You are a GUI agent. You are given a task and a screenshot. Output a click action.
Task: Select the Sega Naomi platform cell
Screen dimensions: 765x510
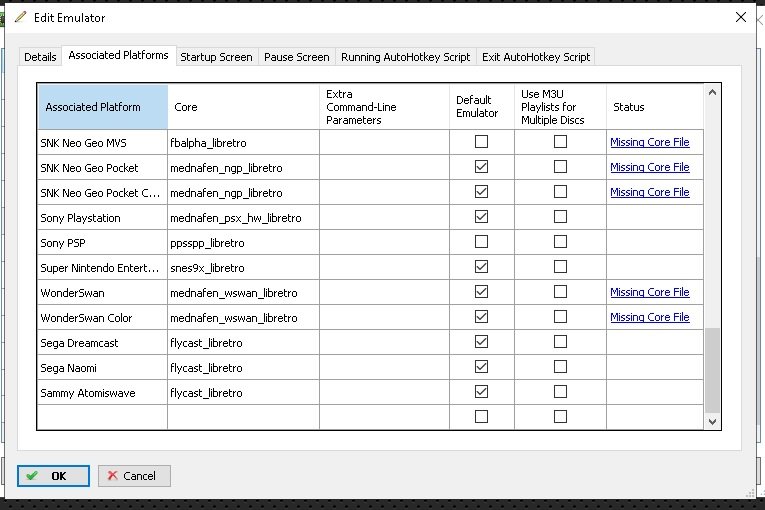(x=102, y=367)
